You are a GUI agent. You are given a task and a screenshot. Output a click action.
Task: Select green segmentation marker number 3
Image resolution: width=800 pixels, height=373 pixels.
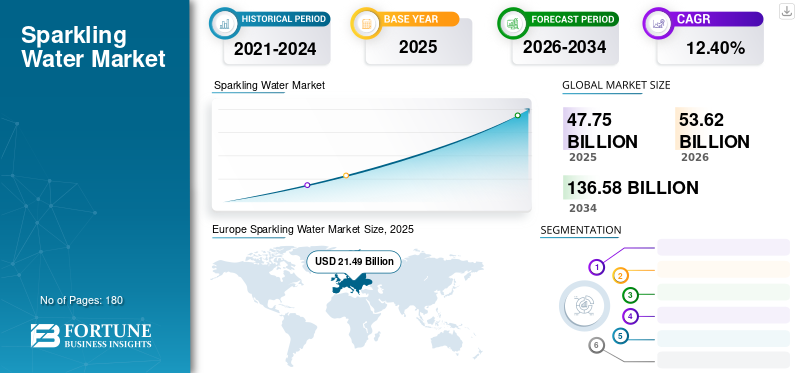(x=630, y=295)
